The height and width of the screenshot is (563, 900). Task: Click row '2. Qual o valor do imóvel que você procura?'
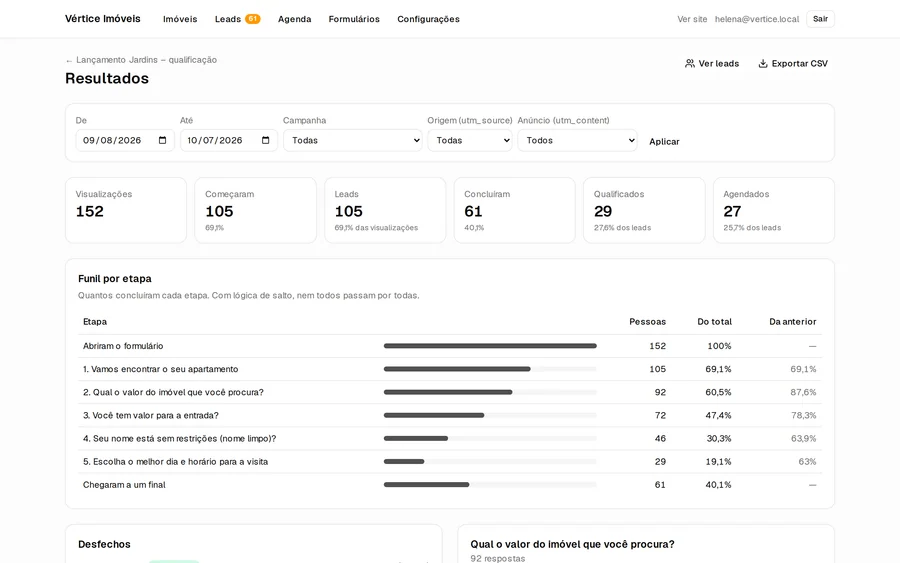coord(450,393)
